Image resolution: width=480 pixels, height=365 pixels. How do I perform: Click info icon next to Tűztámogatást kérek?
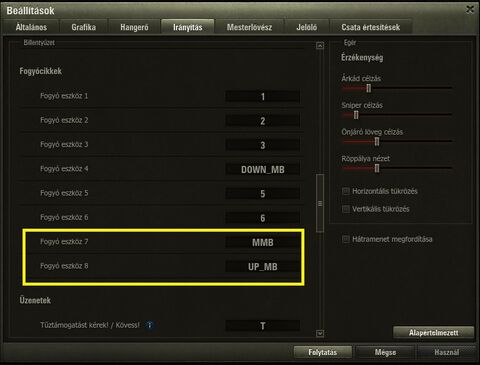click(x=150, y=325)
